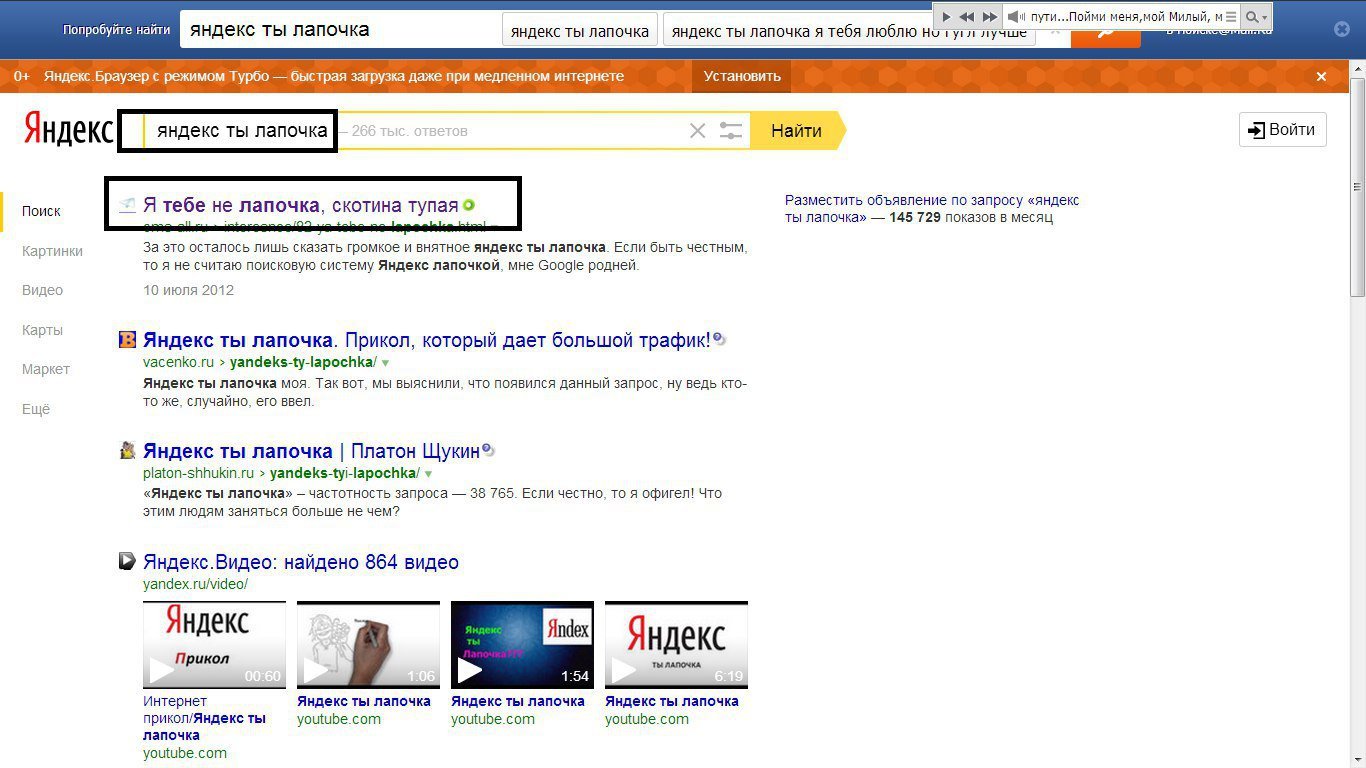Click the Установить browser button
Screen dimensions: 1366x768
click(742, 76)
